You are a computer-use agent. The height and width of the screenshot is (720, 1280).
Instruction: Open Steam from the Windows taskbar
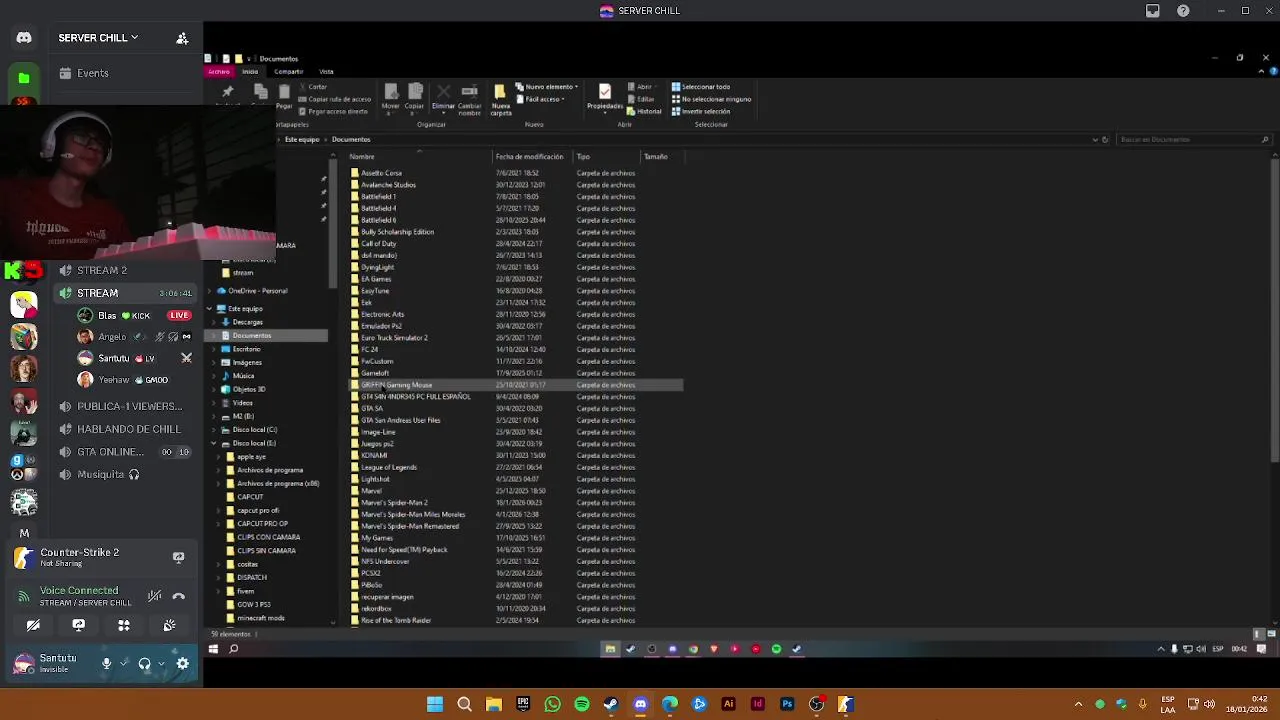click(611, 704)
